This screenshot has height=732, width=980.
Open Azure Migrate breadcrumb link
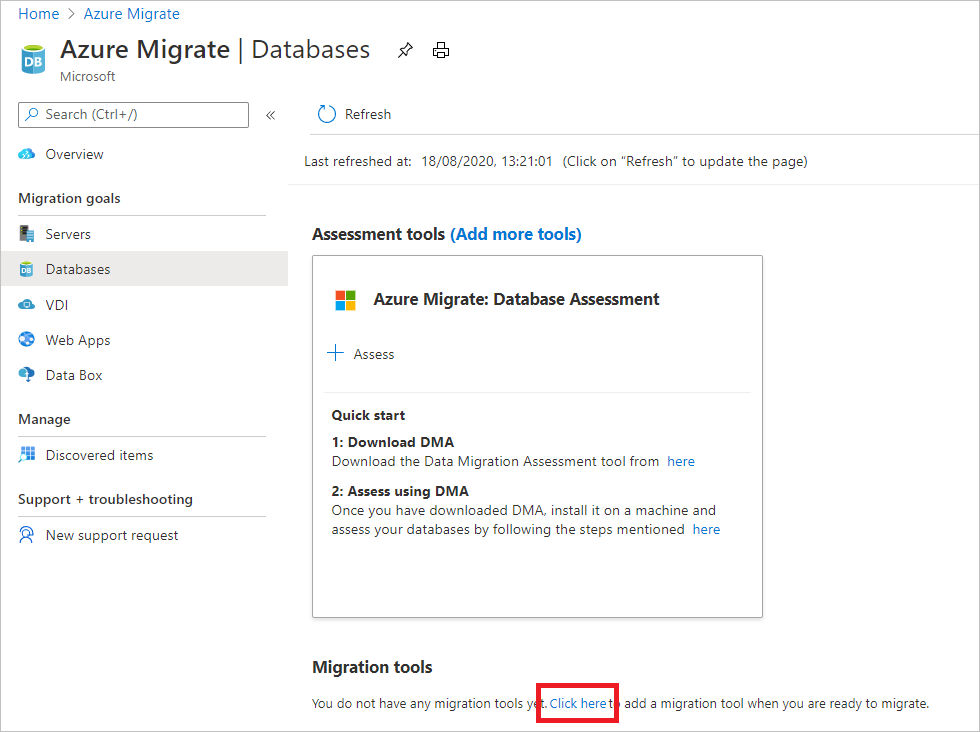132,14
